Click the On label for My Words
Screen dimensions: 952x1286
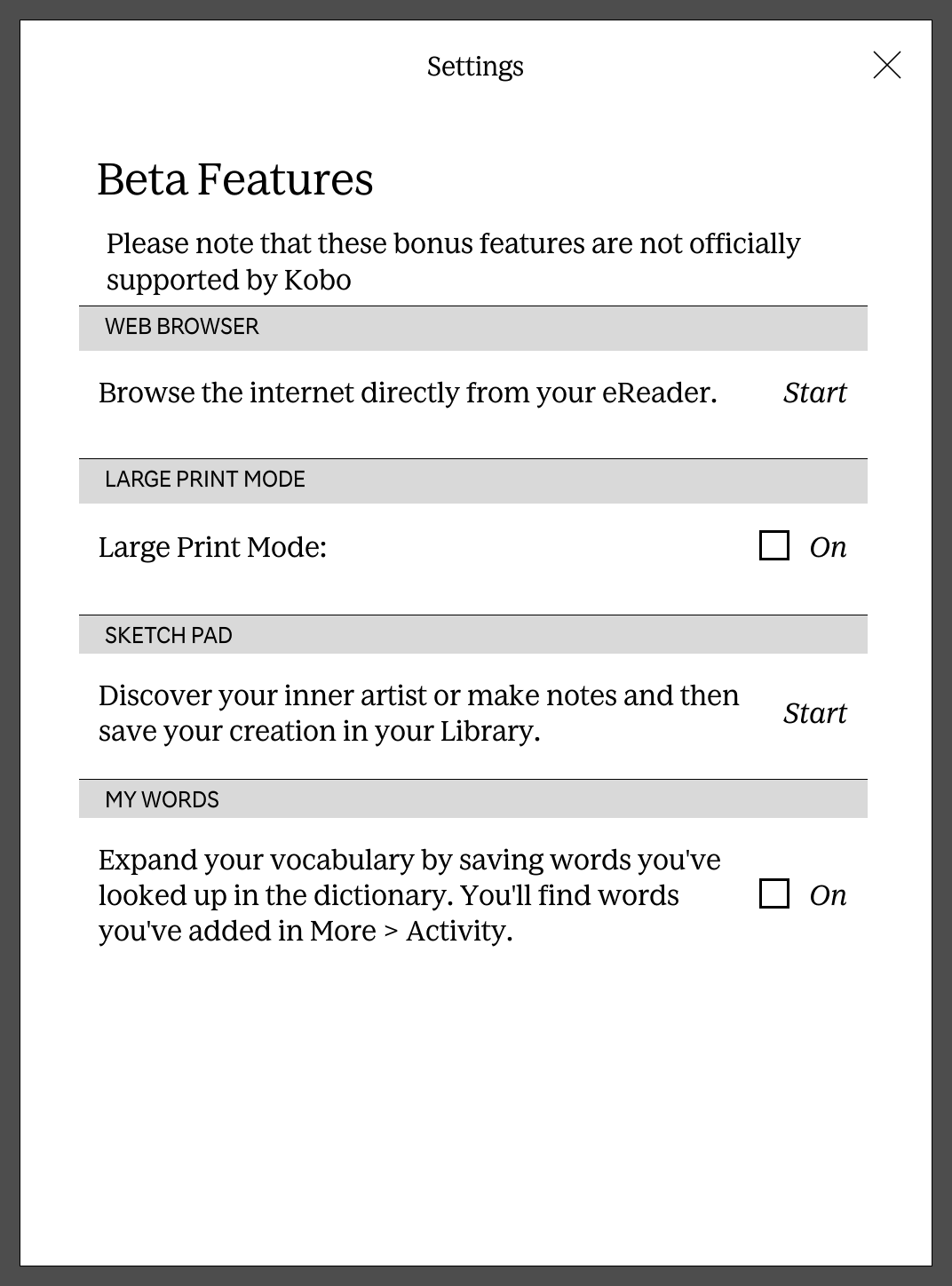[x=828, y=895]
